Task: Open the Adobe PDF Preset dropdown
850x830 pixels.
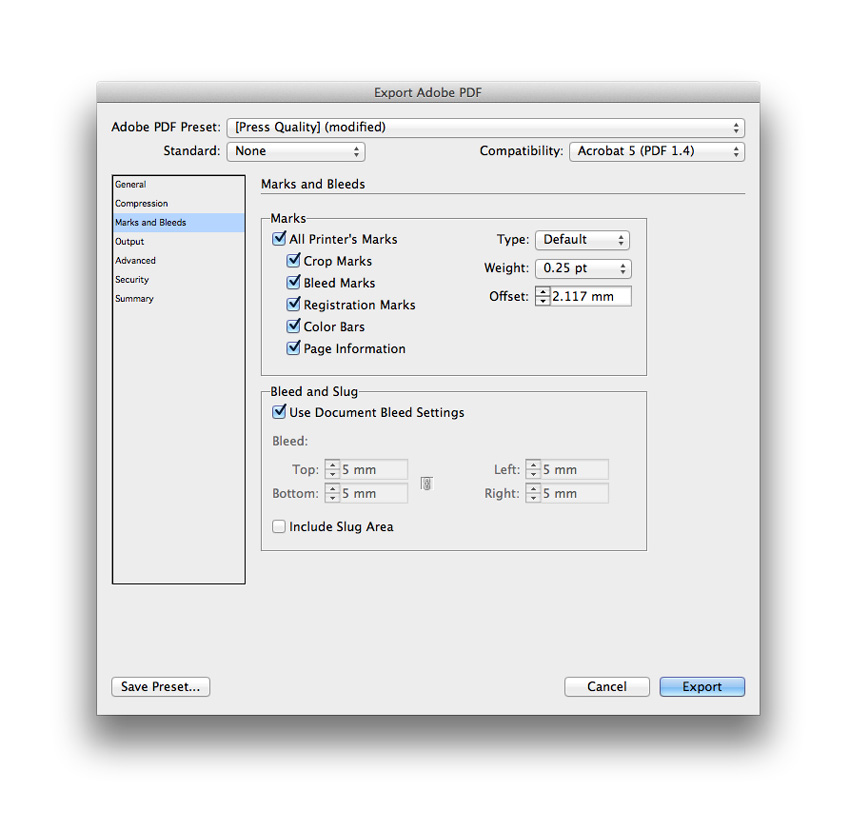Action: click(486, 127)
